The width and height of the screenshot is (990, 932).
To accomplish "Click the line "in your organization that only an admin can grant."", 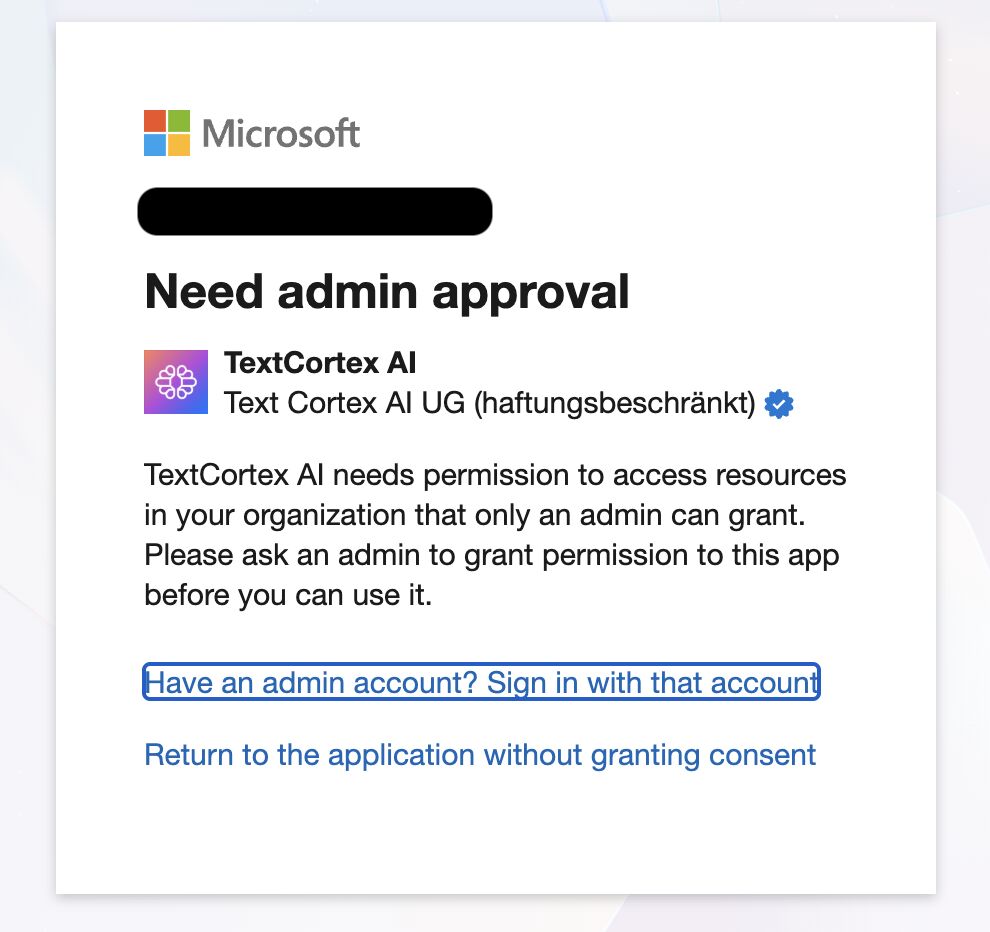I will pyautogui.click(x=475, y=515).
